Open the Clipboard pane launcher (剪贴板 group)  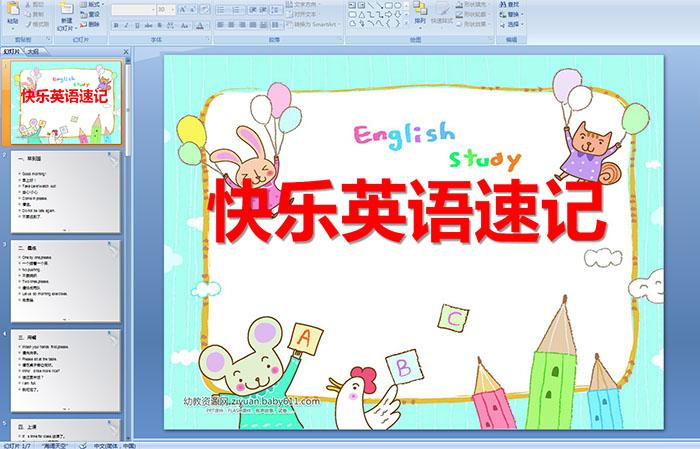point(48,40)
